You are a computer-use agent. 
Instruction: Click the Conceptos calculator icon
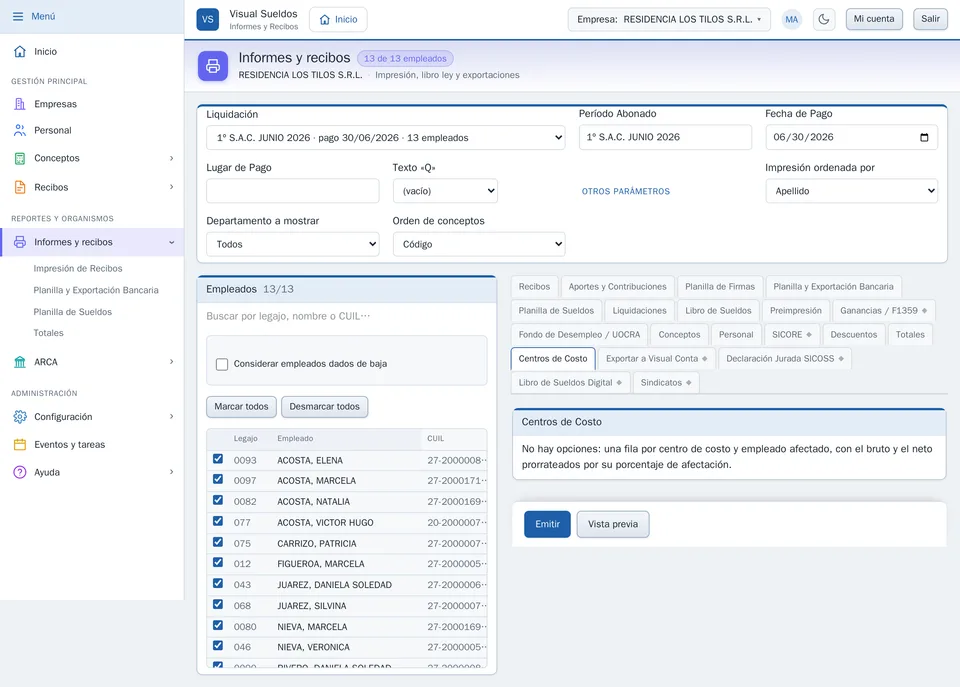click(x=20, y=158)
